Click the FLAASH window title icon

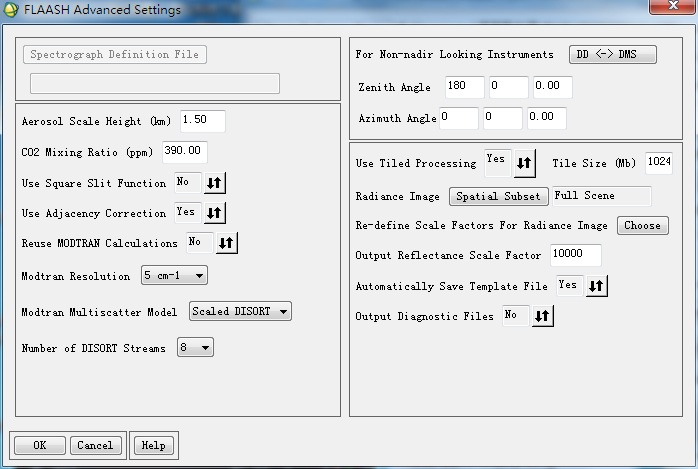(x=11, y=11)
